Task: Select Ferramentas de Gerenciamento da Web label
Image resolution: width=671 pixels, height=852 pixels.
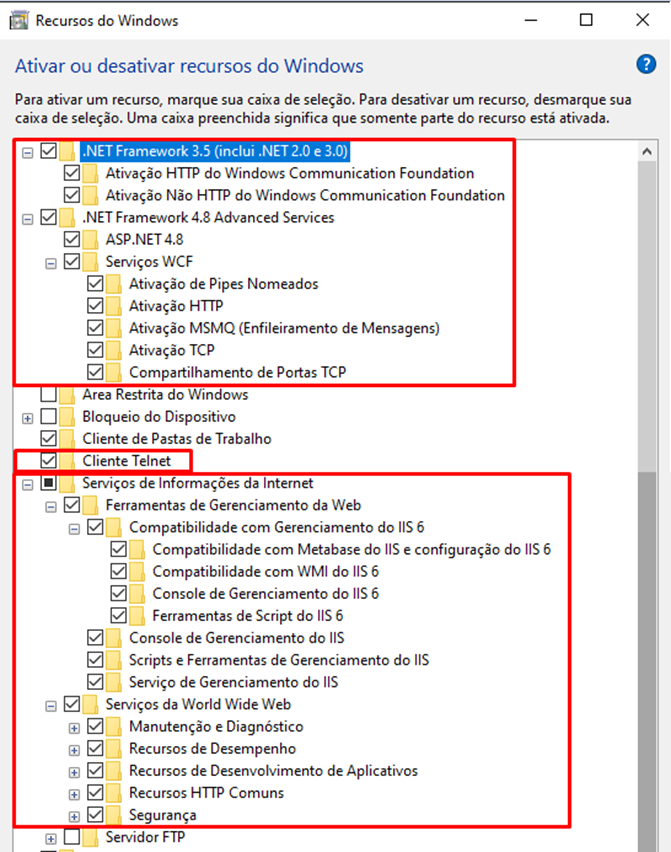Action: (233, 505)
